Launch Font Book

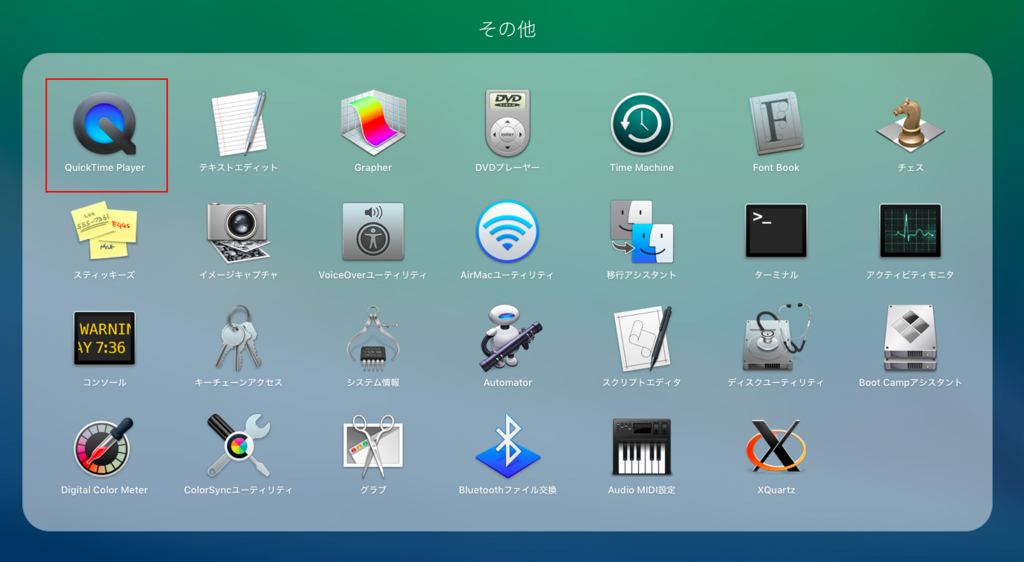776,124
